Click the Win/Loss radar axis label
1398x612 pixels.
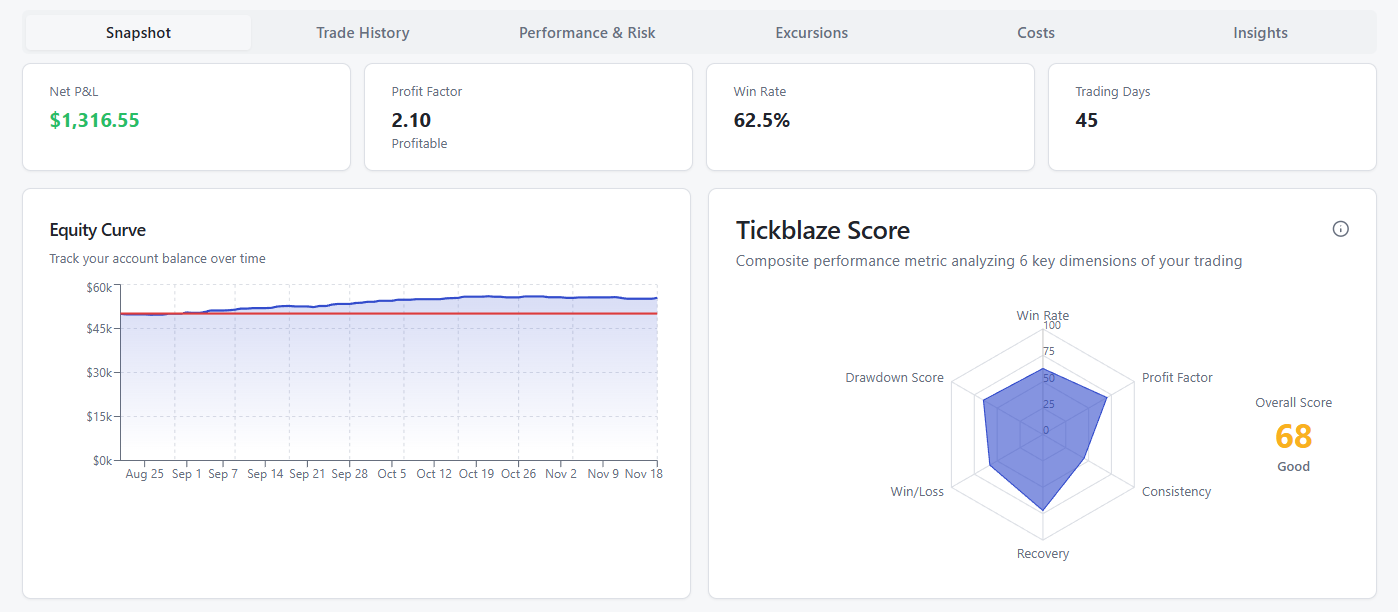pos(917,492)
